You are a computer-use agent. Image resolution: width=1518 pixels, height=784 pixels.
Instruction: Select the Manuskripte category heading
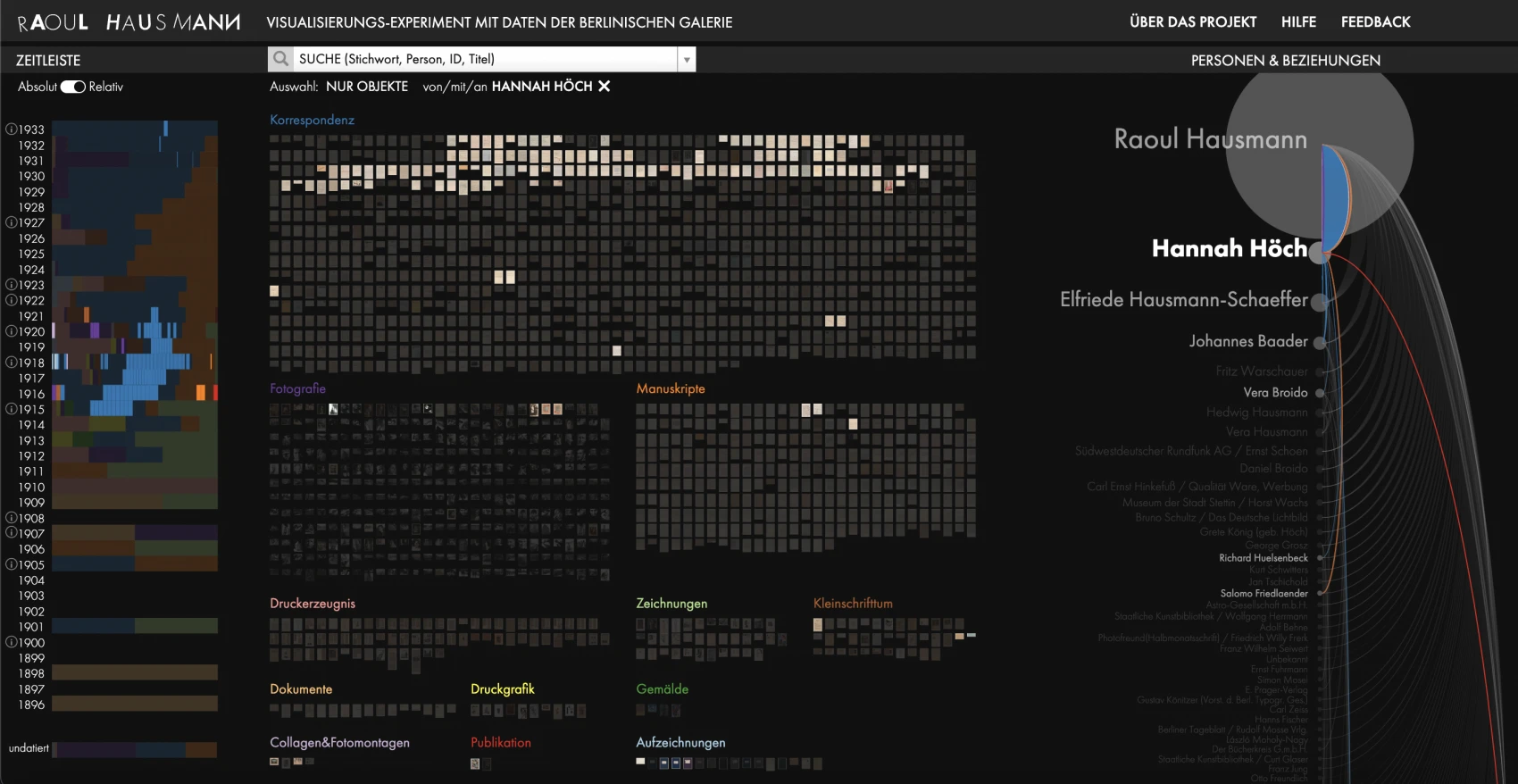(x=670, y=388)
